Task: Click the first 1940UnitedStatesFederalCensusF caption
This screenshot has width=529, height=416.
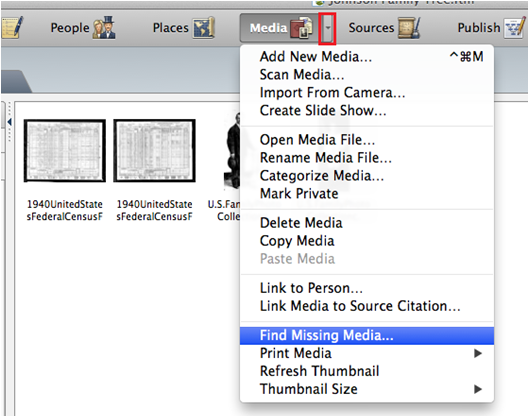Action: pyautogui.click(x=64, y=210)
